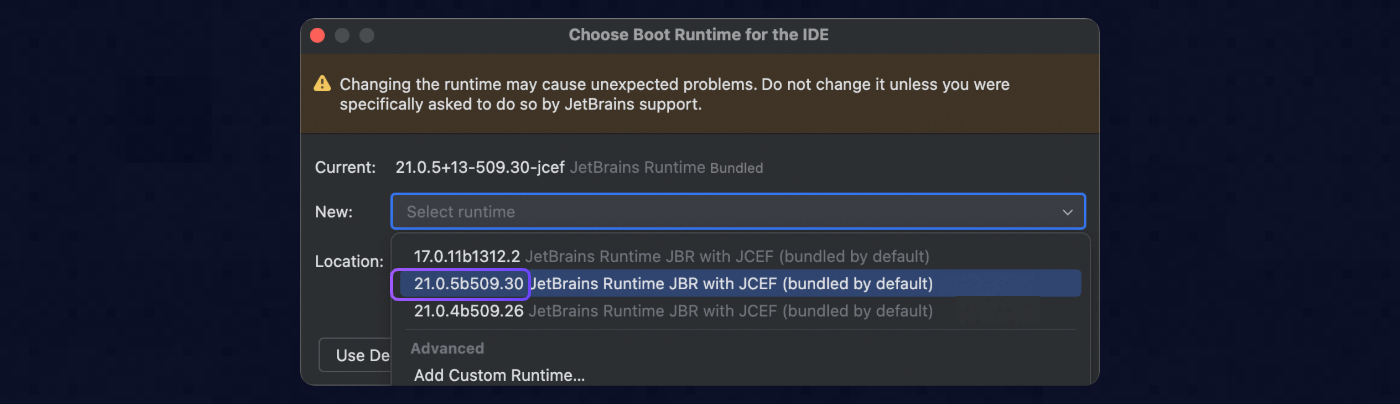The width and height of the screenshot is (1400, 404).
Task: Click the minimize window button
Action: [342, 35]
